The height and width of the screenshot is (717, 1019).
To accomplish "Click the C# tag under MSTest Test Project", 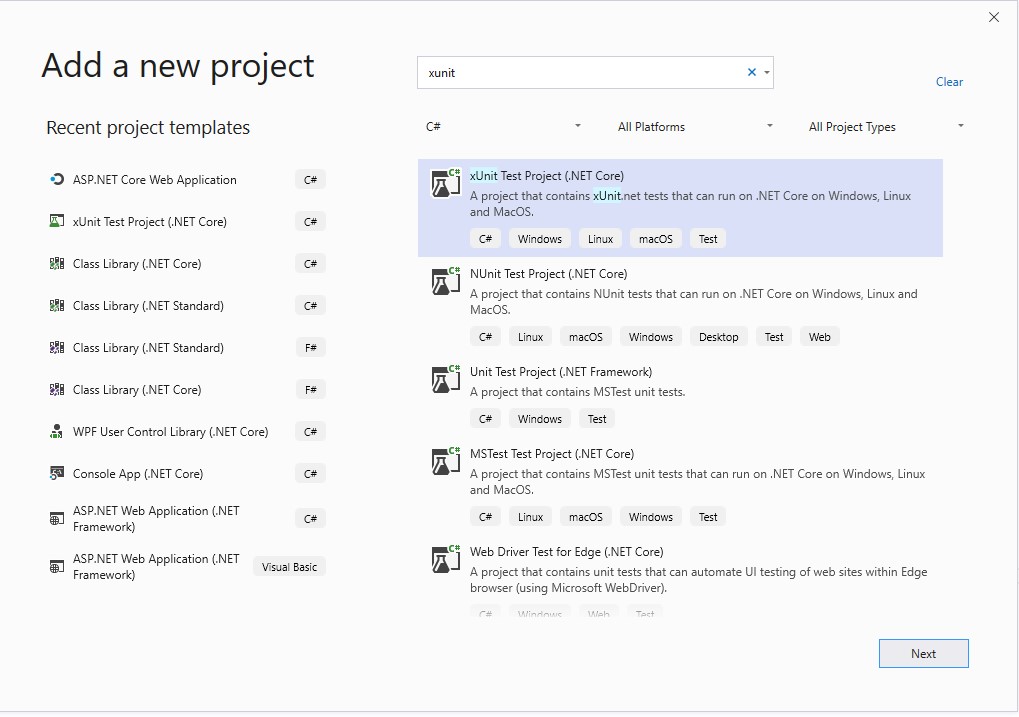I will pyautogui.click(x=485, y=517).
